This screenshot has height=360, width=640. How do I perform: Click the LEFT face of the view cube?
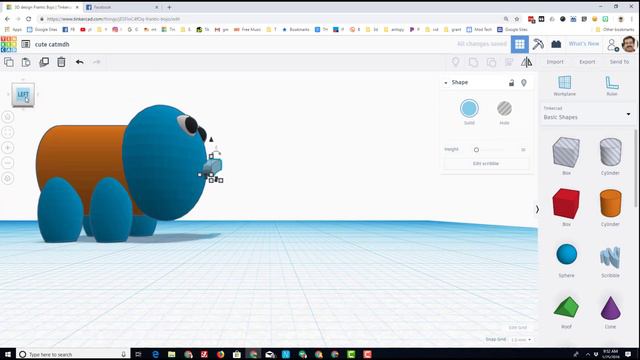23,94
